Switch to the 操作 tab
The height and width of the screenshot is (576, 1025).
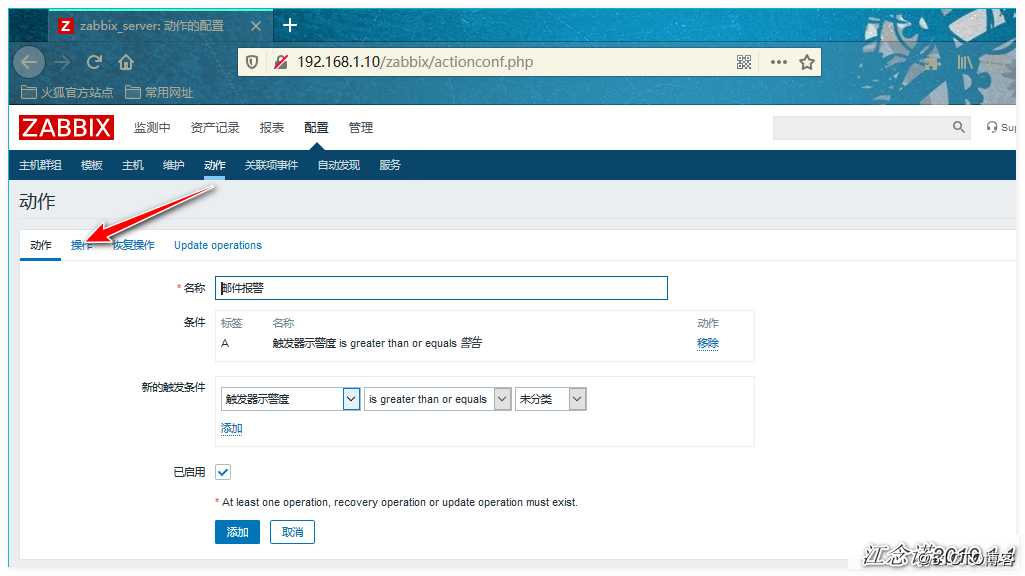(81, 245)
